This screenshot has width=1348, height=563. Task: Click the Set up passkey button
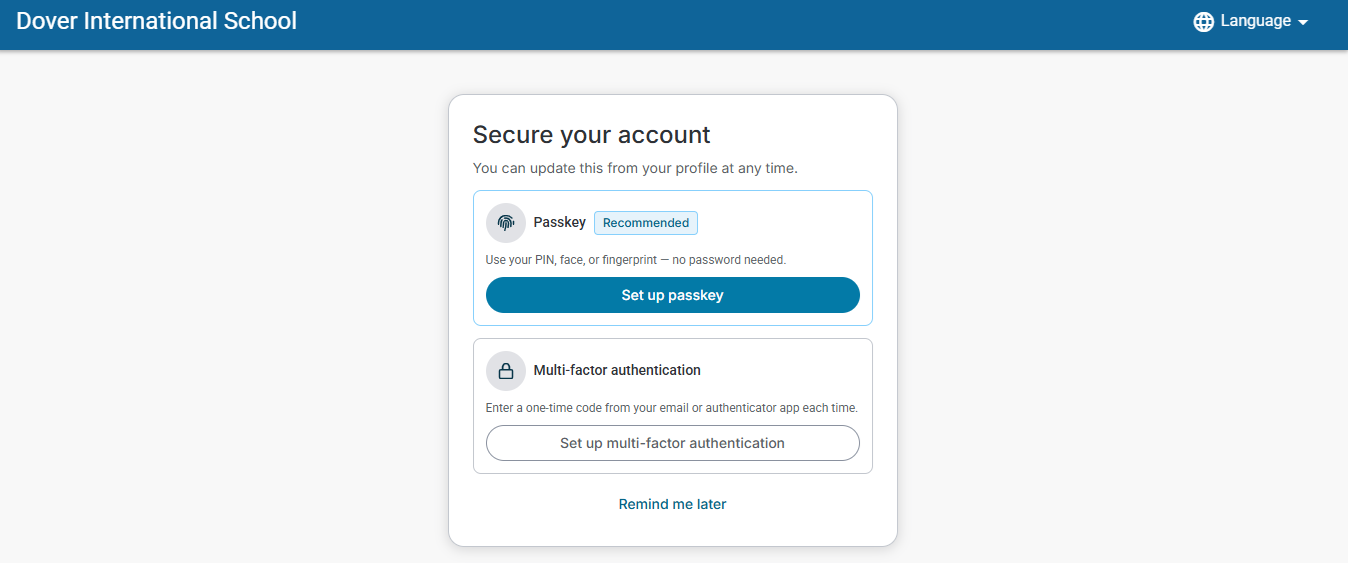[x=673, y=295]
